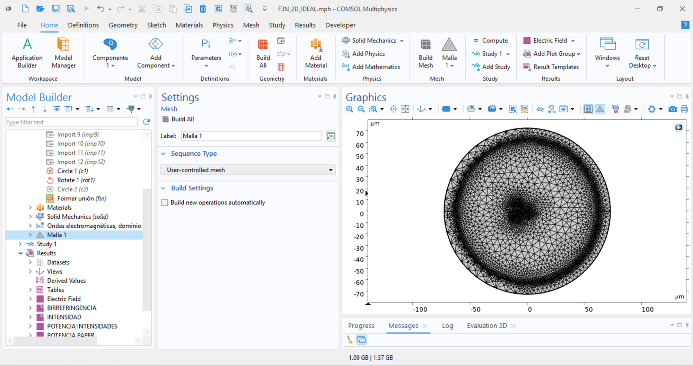Click the Build All button in Settings
The image size is (693, 366).
click(179, 119)
